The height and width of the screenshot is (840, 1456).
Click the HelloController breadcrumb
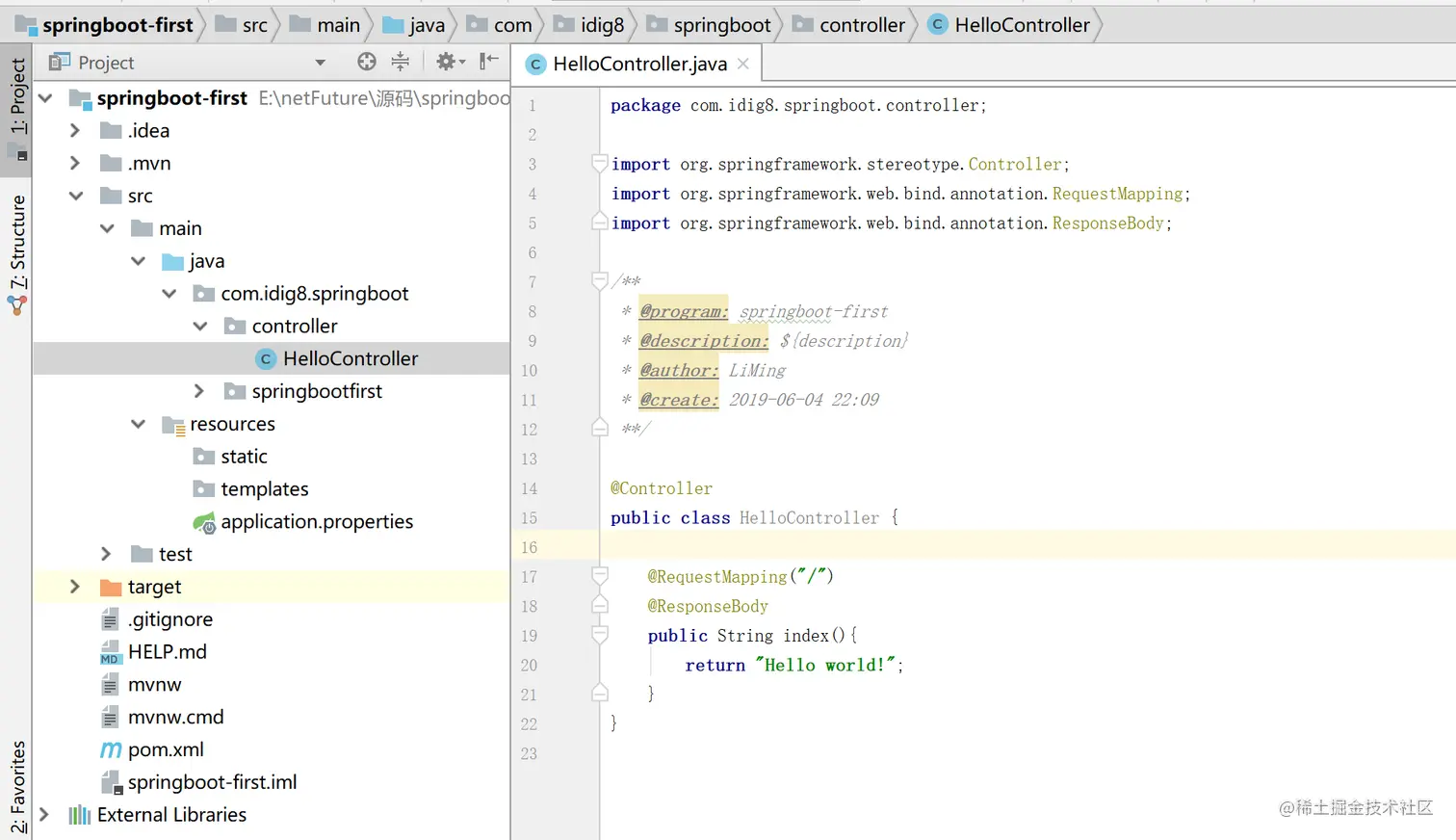click(x=1008, y=25)
